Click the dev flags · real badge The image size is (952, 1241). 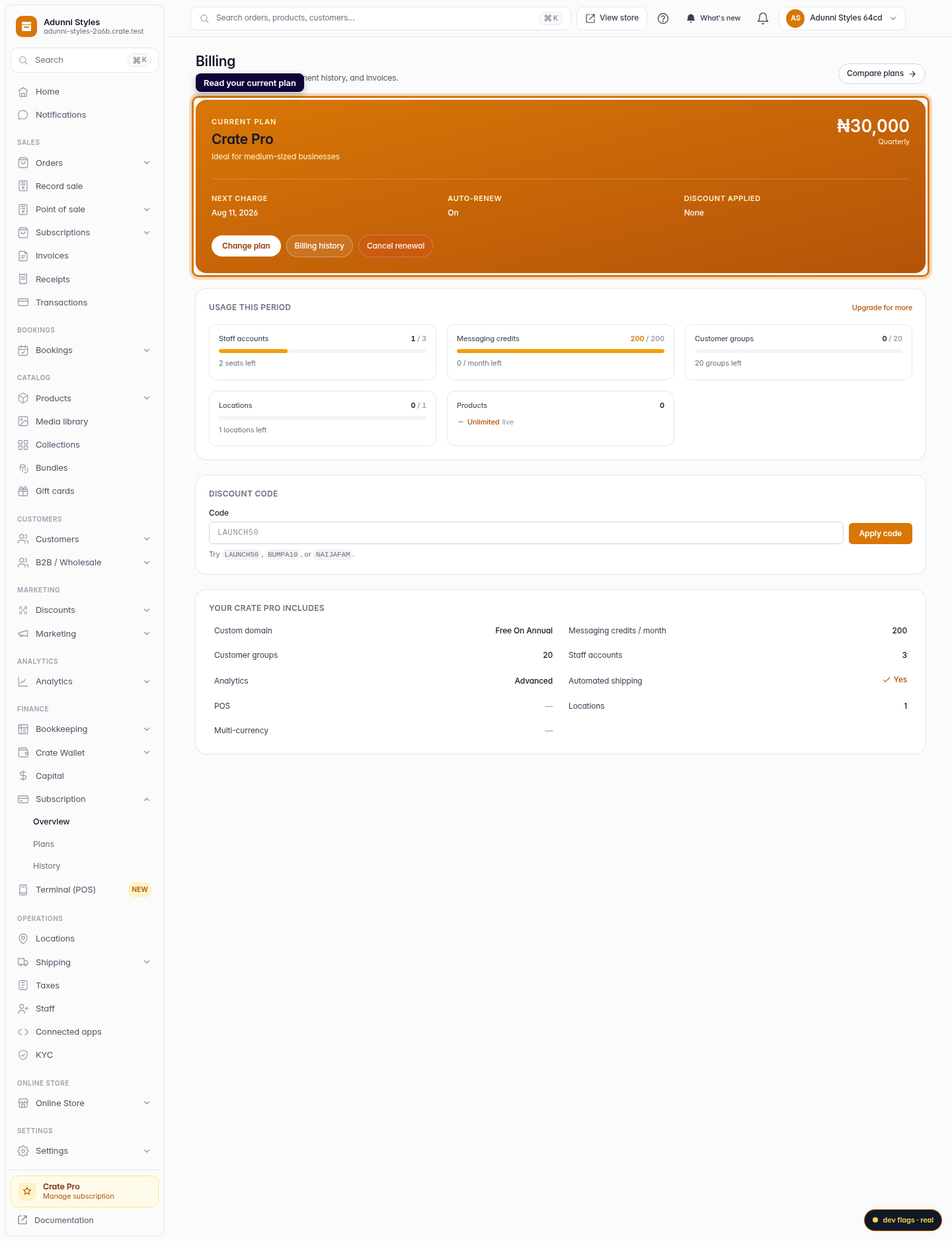(x=902, y=1221)
